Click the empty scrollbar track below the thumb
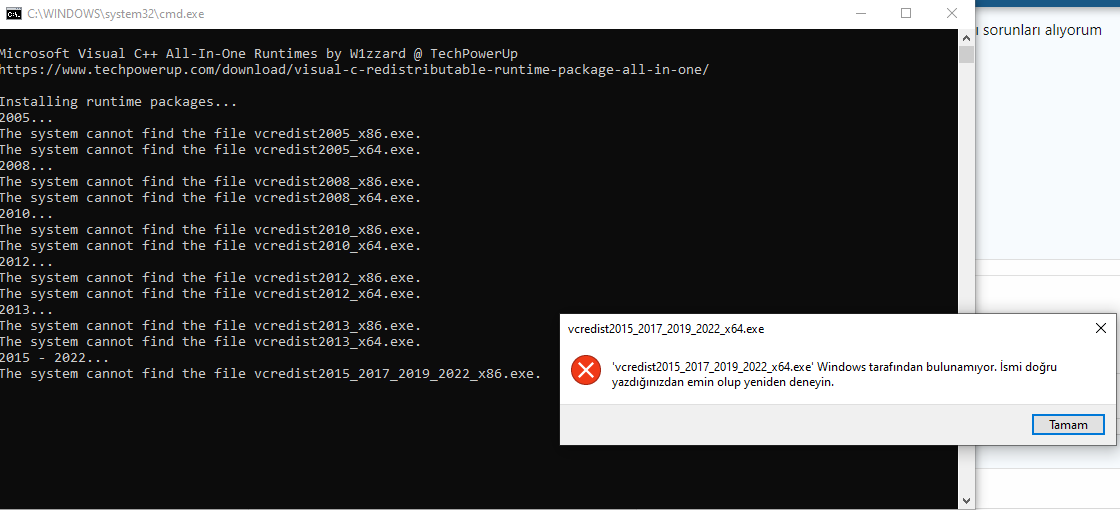Image resolution: width=1120 pixels, height=510 pixels. tap(966, 279)
